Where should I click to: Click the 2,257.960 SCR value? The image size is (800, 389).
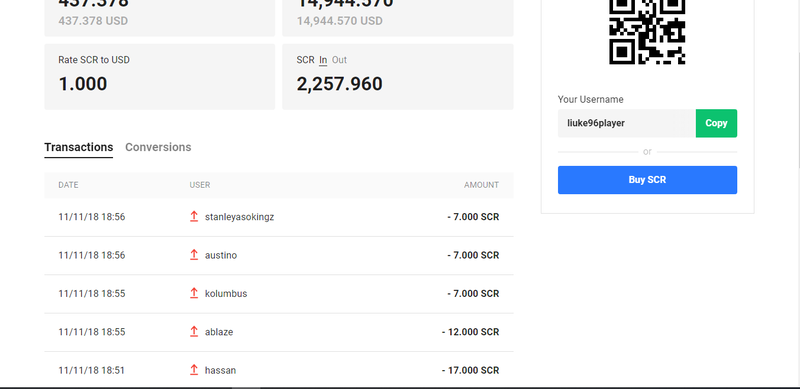pos(339,84)
